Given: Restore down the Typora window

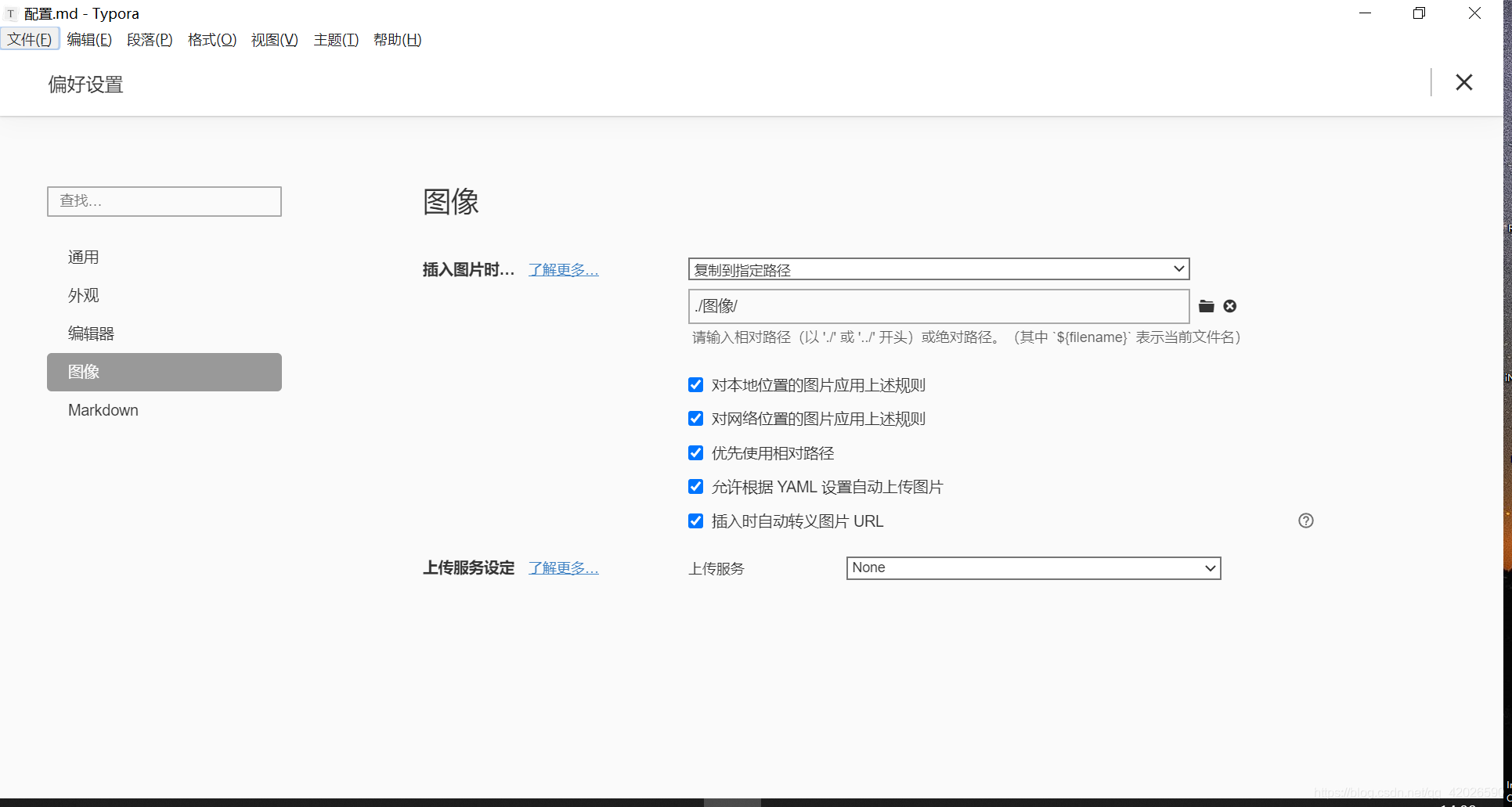Looking at the screenshot, I should coord(1419,13).
